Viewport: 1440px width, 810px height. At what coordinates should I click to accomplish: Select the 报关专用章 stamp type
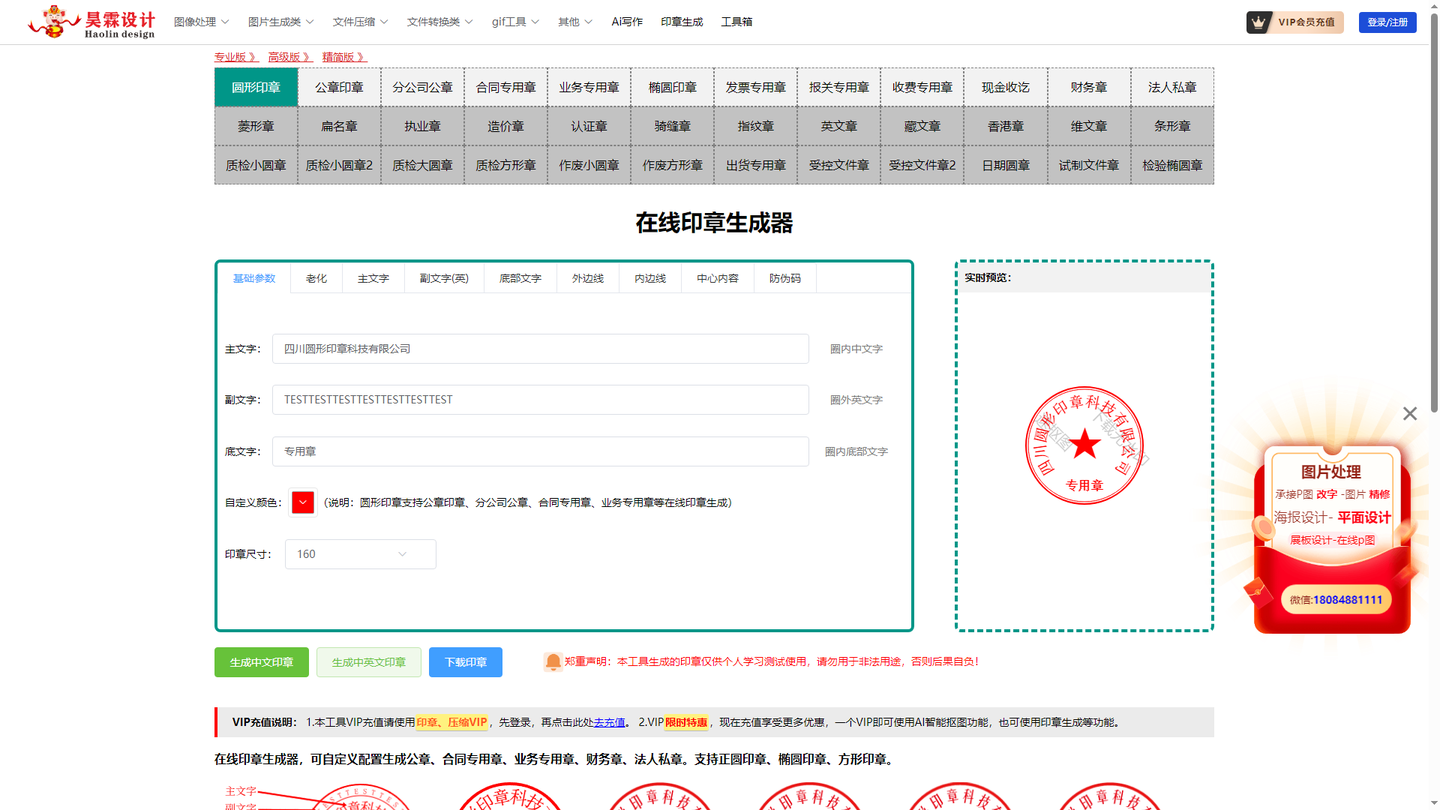tap(839, 87)
